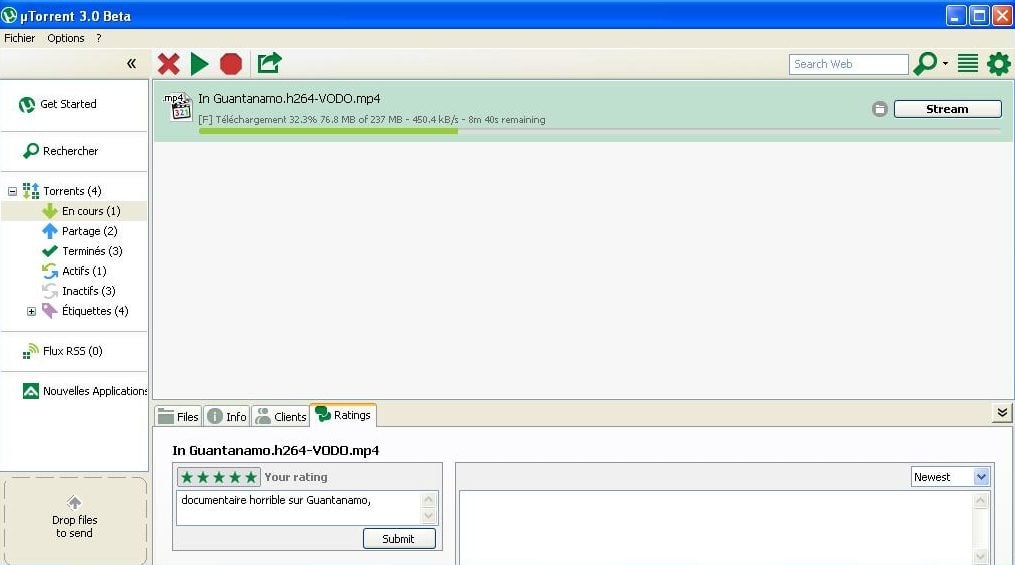
Task: Open the Newest sort dropdown
Action: tap(950, 477)
